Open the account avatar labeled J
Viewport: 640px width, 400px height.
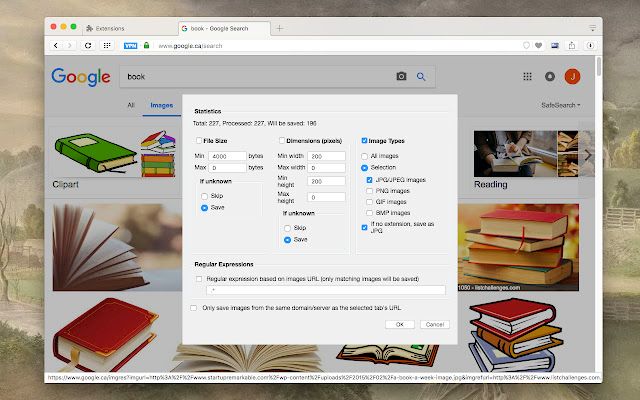click(572, 76)
